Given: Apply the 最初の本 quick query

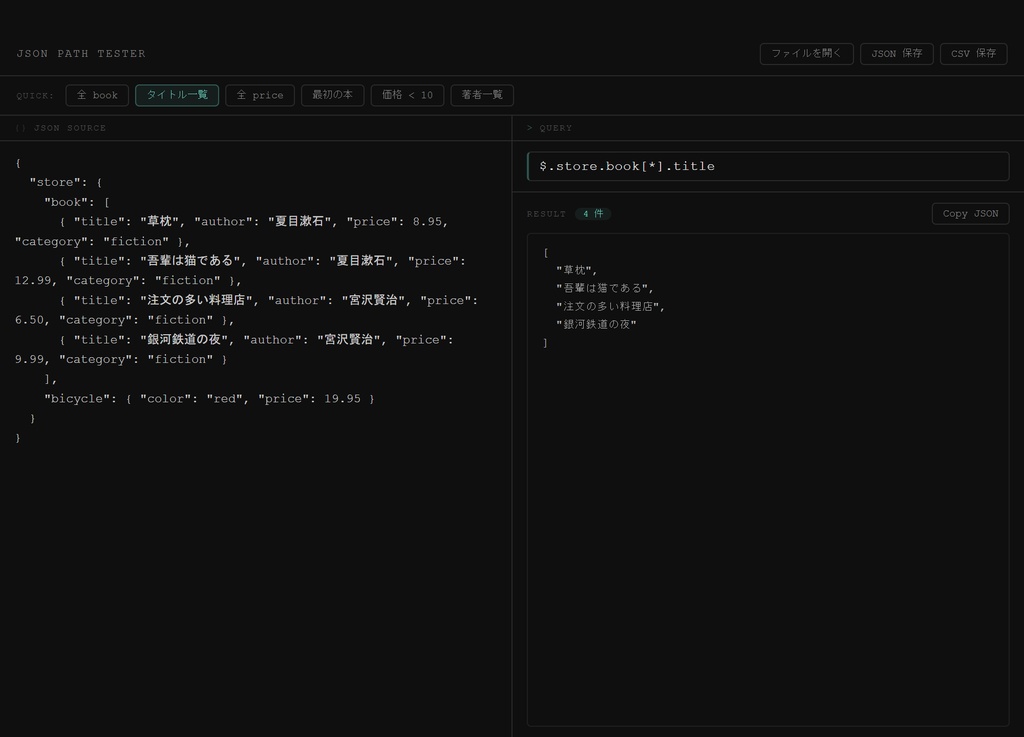Looking at the screenshot, I should coord(332,95).
